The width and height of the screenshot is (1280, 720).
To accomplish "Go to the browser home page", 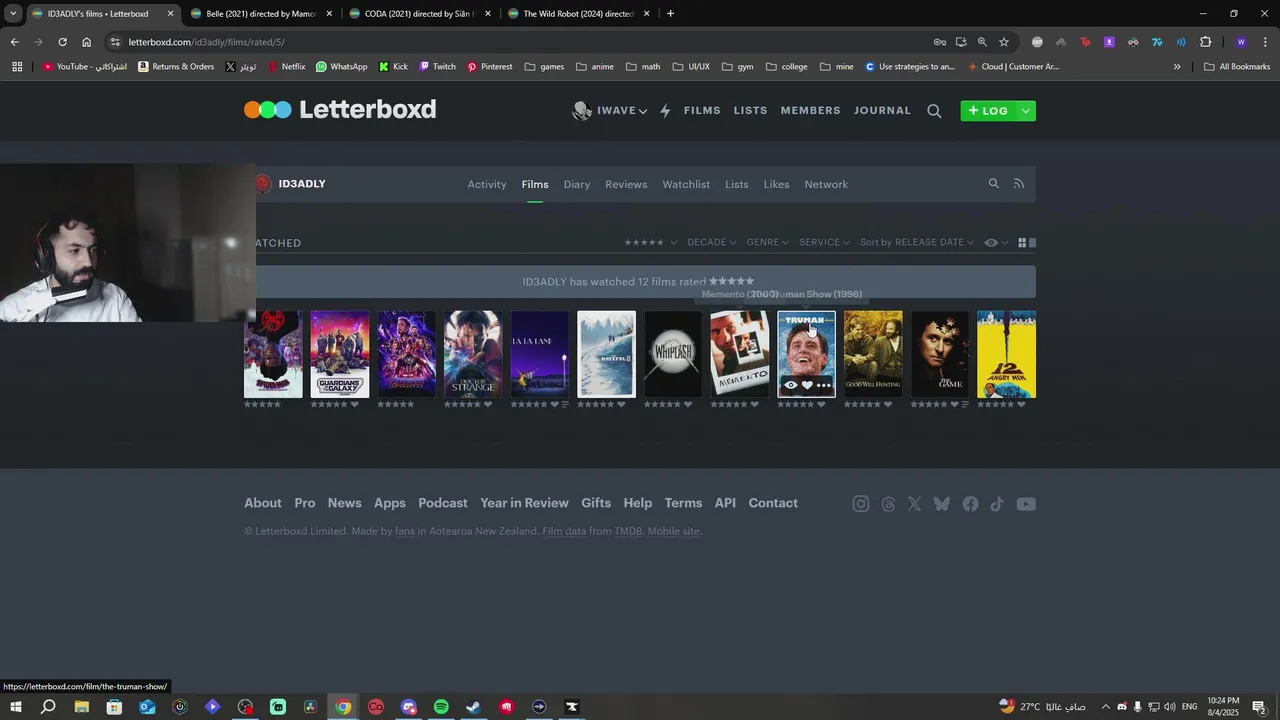I will click(x=86, y=42).
